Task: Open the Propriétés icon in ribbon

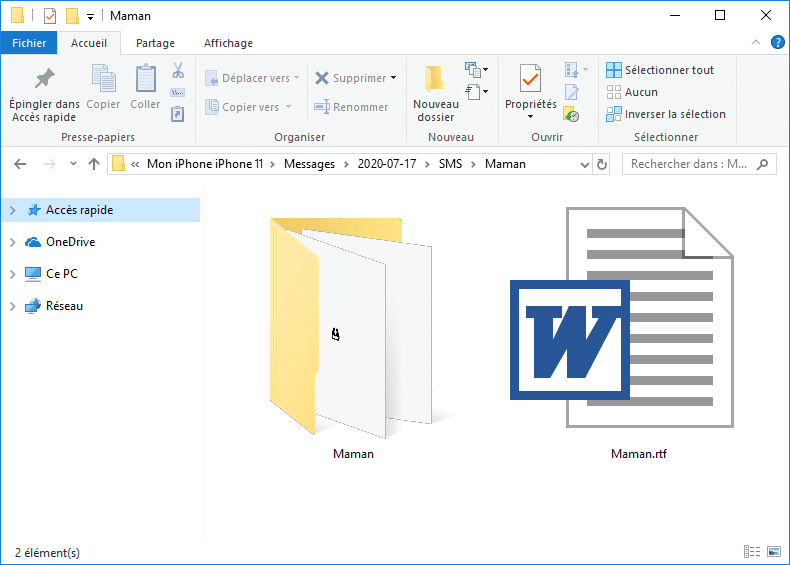Action: (x=530, y=79)
